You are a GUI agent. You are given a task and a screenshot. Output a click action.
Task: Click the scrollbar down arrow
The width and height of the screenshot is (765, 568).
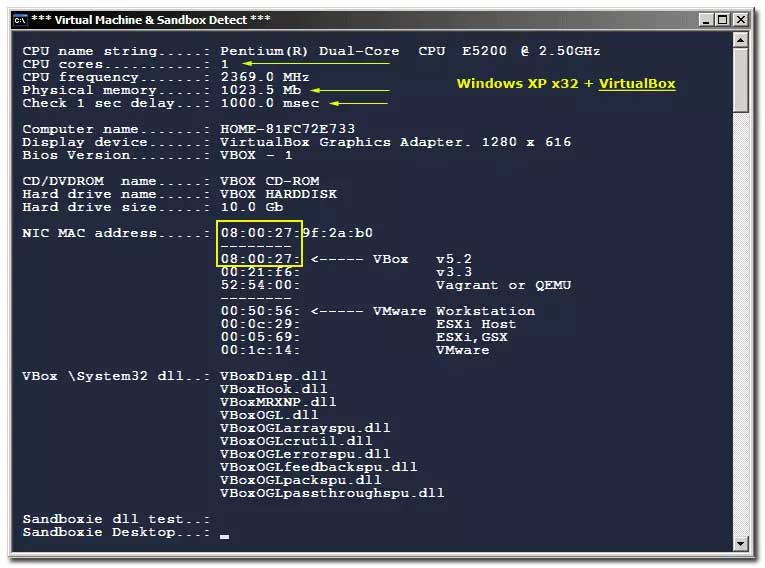741,543
